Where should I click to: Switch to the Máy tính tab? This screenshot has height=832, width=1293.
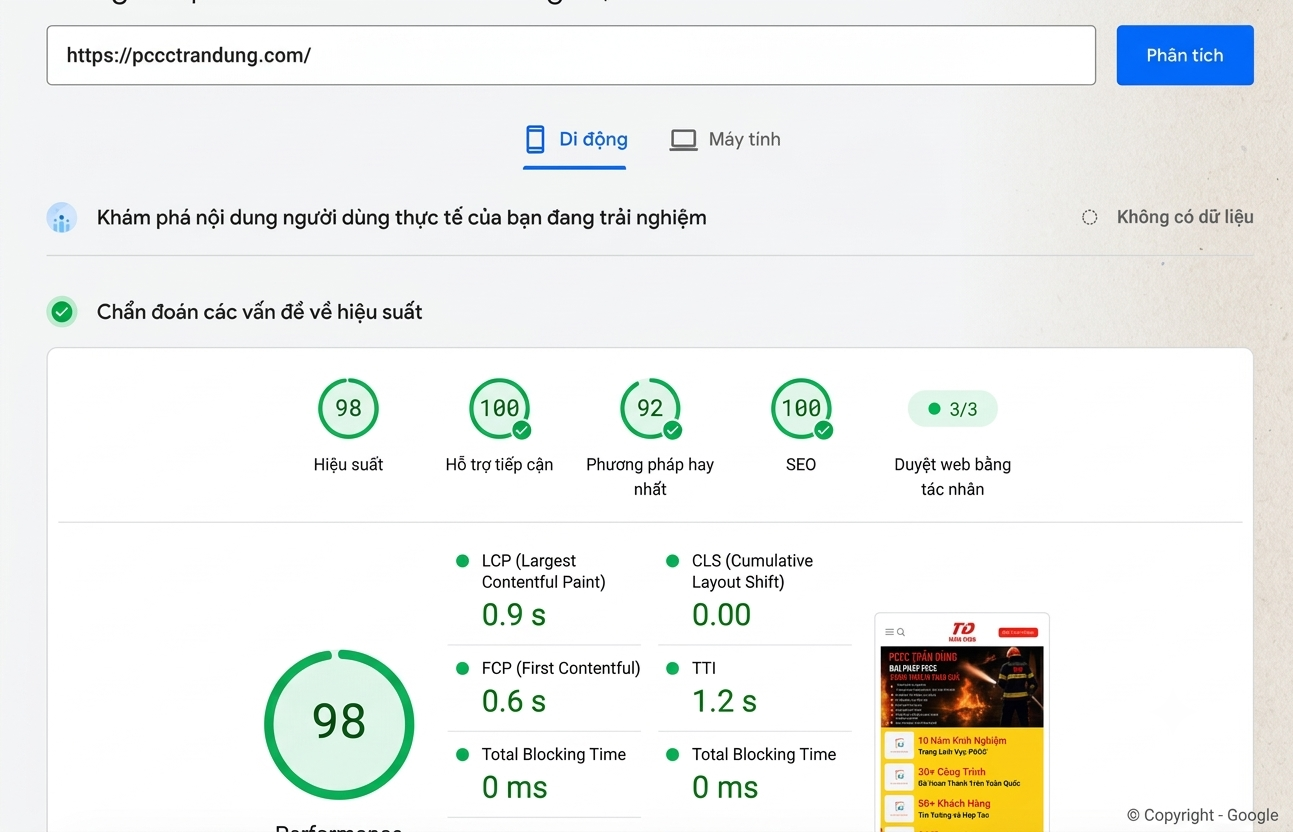point(725,139)
